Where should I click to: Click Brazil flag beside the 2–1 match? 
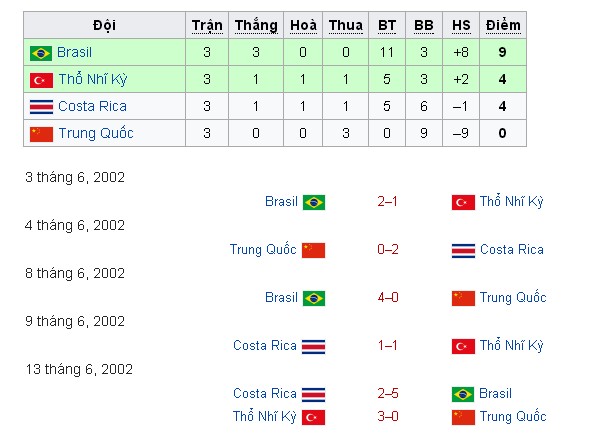coord(314,202)
